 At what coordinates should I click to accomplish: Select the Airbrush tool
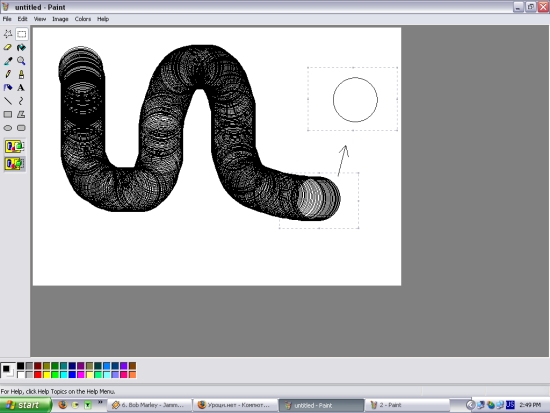coord(8,87)
